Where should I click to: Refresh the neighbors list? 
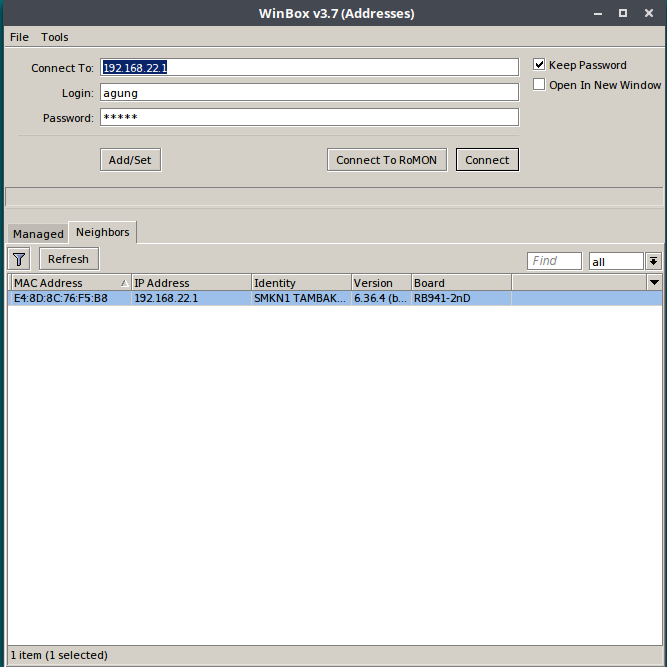(68, 259)
